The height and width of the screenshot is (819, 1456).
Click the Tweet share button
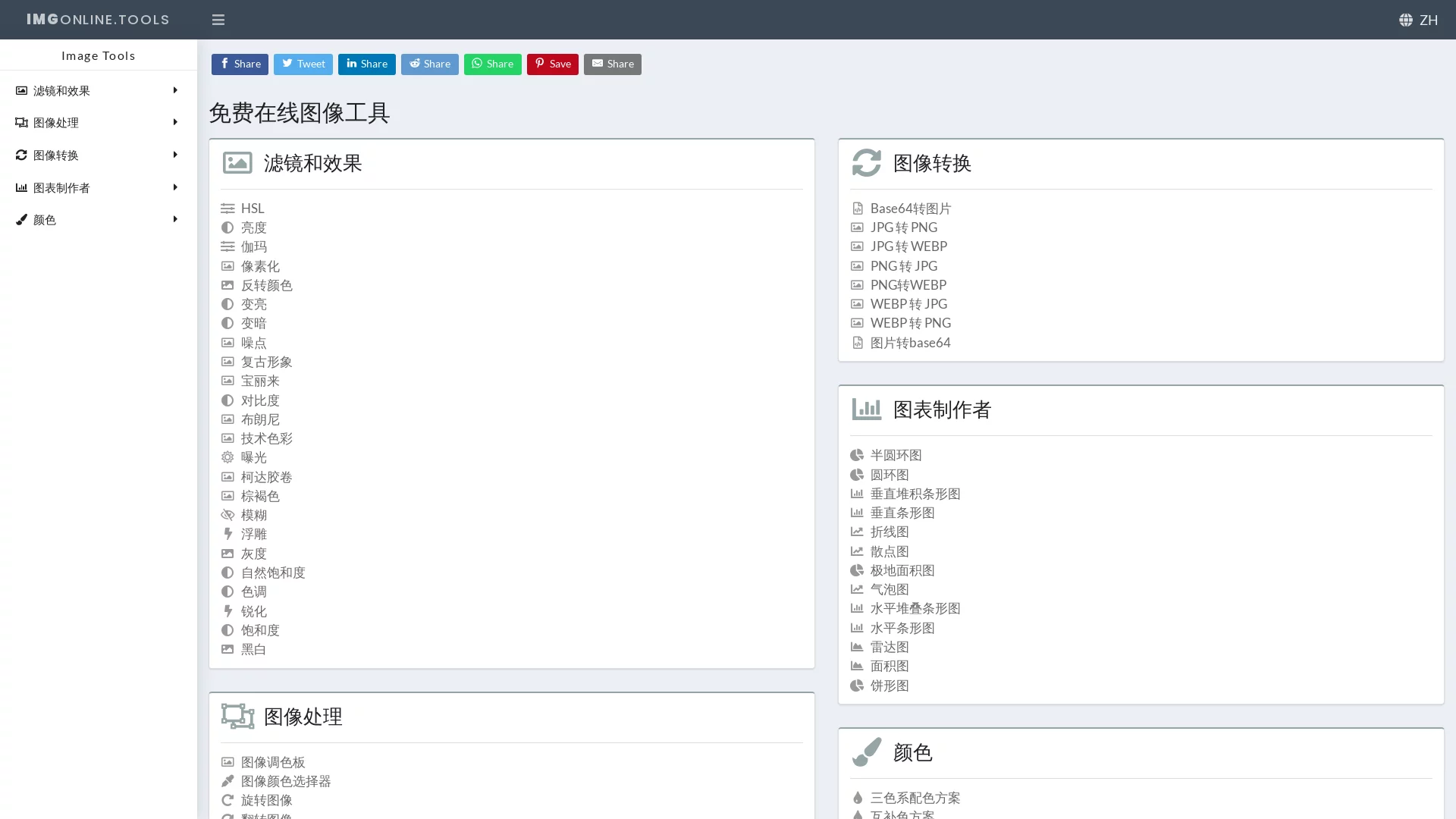tap(303, 64)
